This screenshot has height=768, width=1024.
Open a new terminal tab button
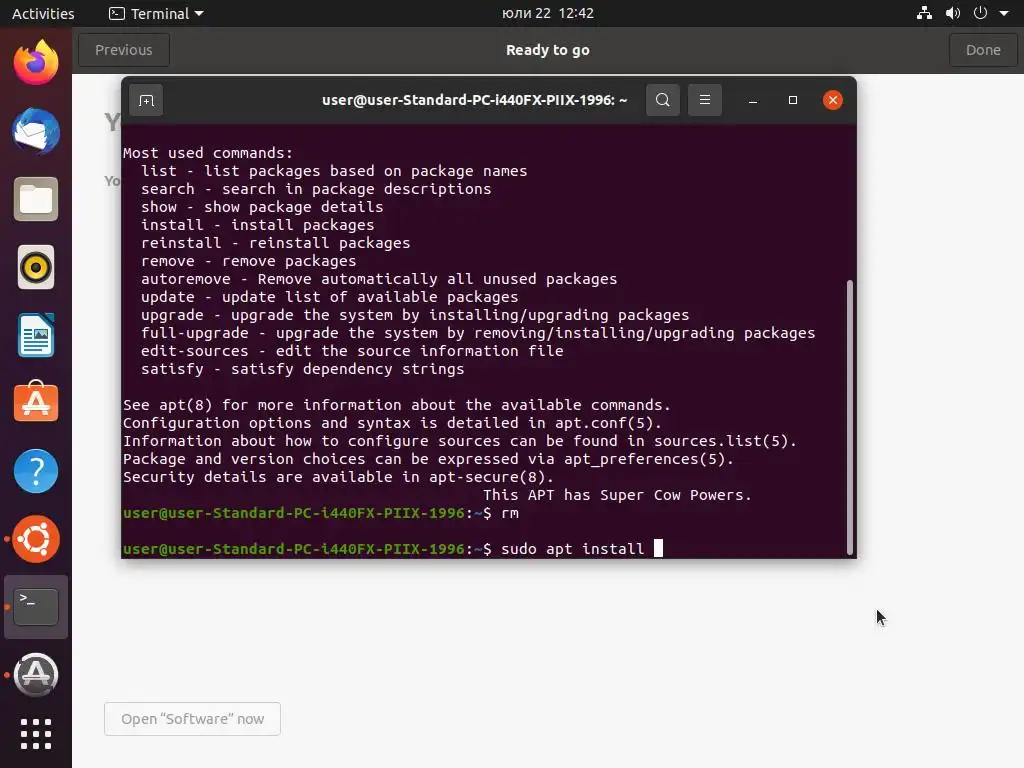(146, 101)
